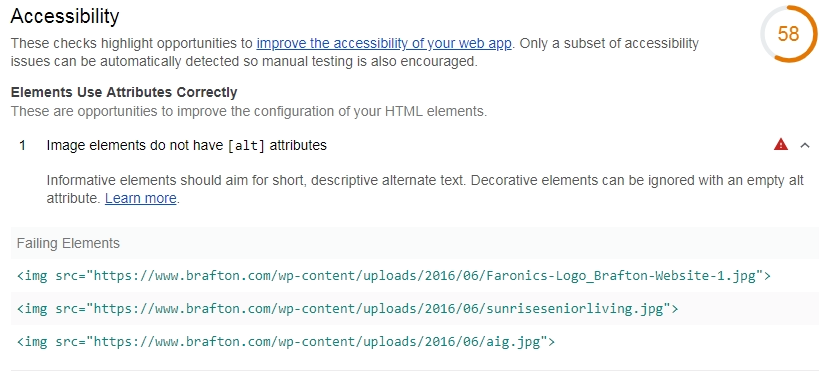The width and height of the screenshot is (838, 372).
Task: Open the Learn more link
Action: (x=141, y=198)
